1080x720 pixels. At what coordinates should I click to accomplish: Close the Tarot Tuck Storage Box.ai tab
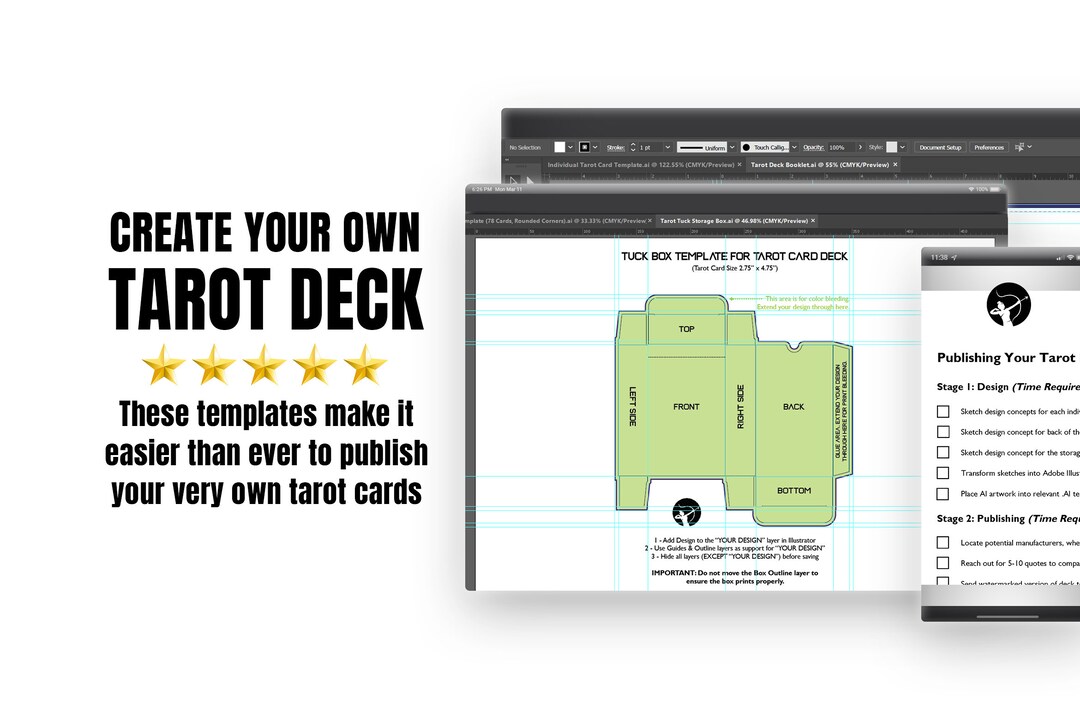point(813,220)
